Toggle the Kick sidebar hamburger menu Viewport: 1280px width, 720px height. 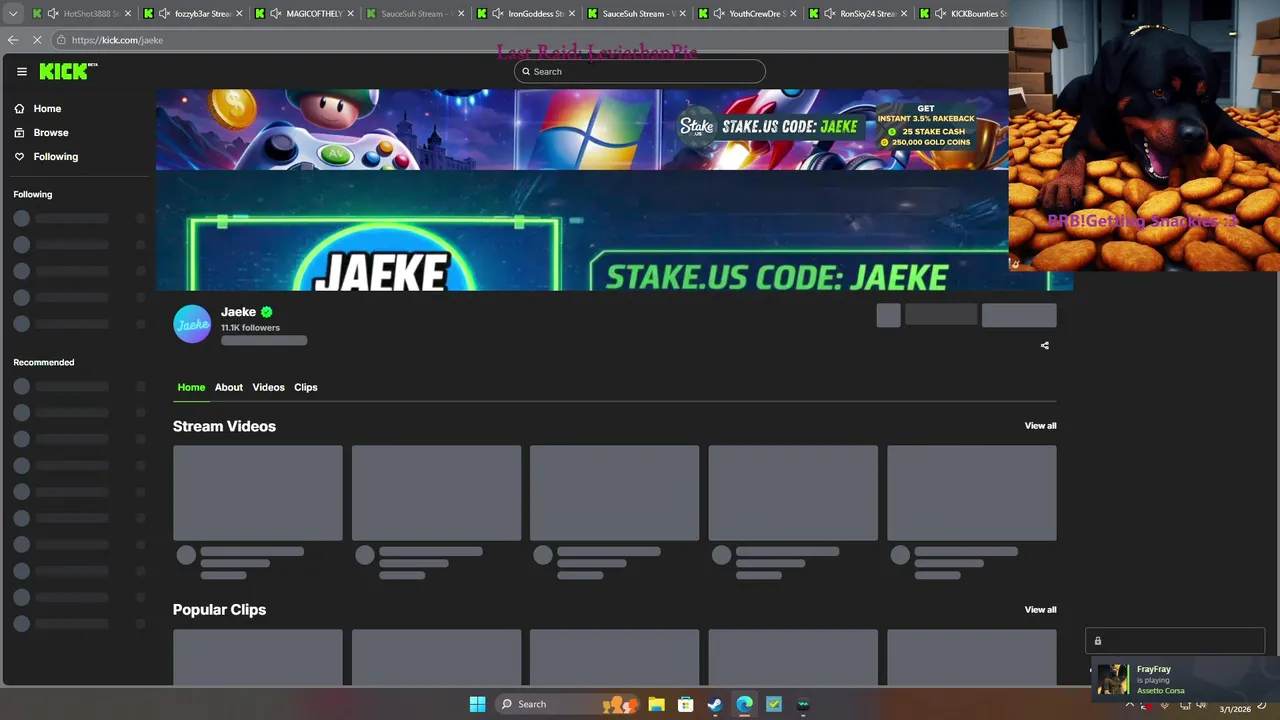tap(21, 71)
